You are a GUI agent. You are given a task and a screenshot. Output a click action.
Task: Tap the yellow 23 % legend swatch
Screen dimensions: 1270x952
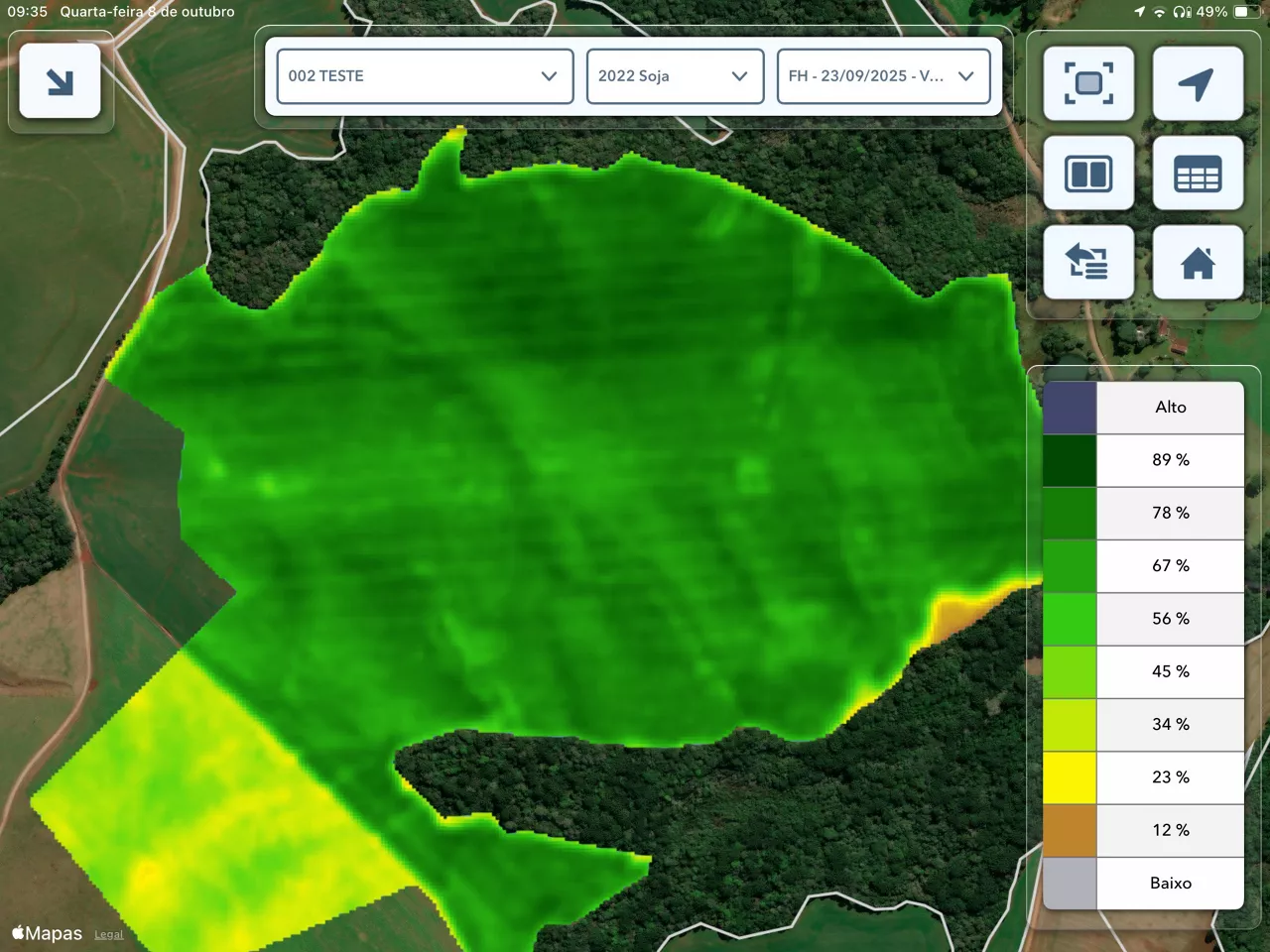click(1070, 777)
